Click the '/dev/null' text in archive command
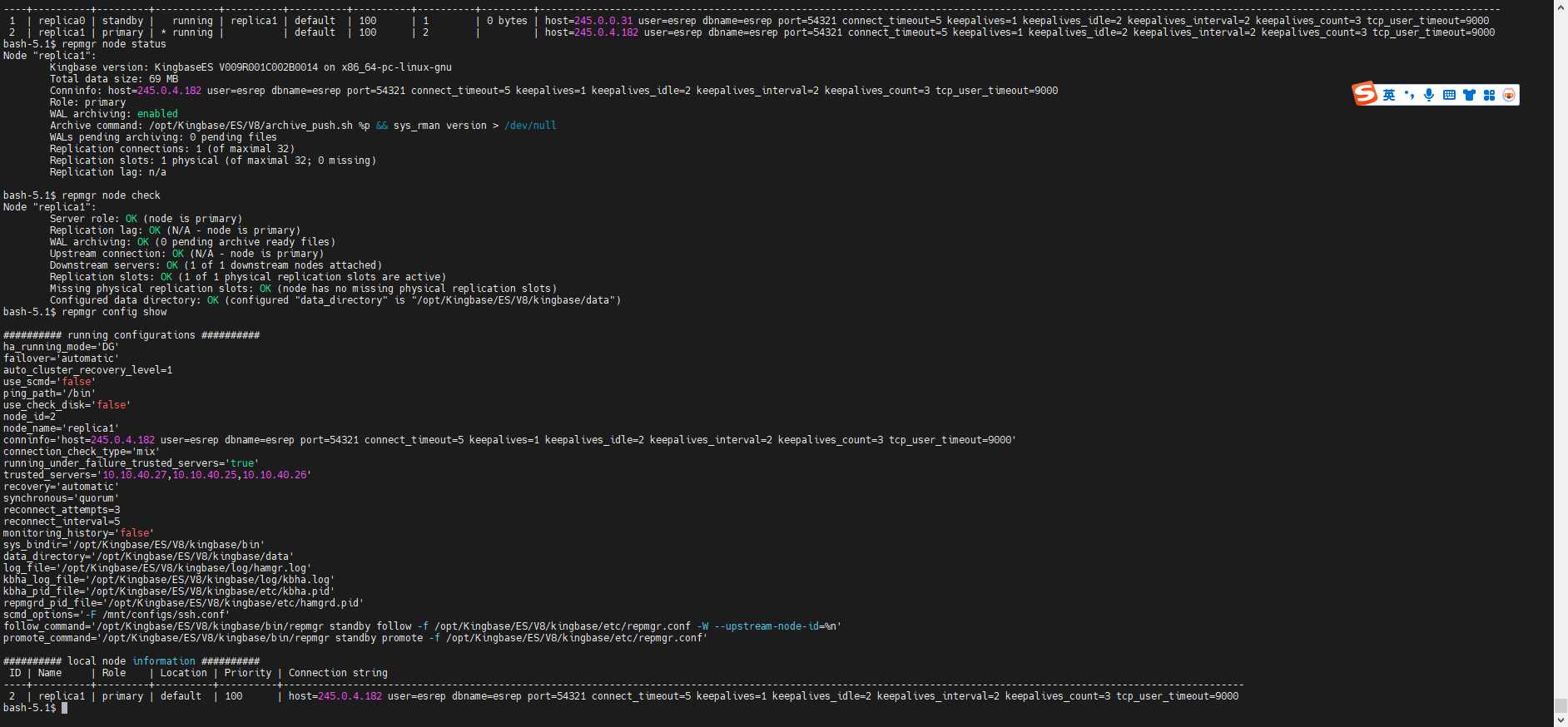The image size is (1568, 727). (530, 126)
